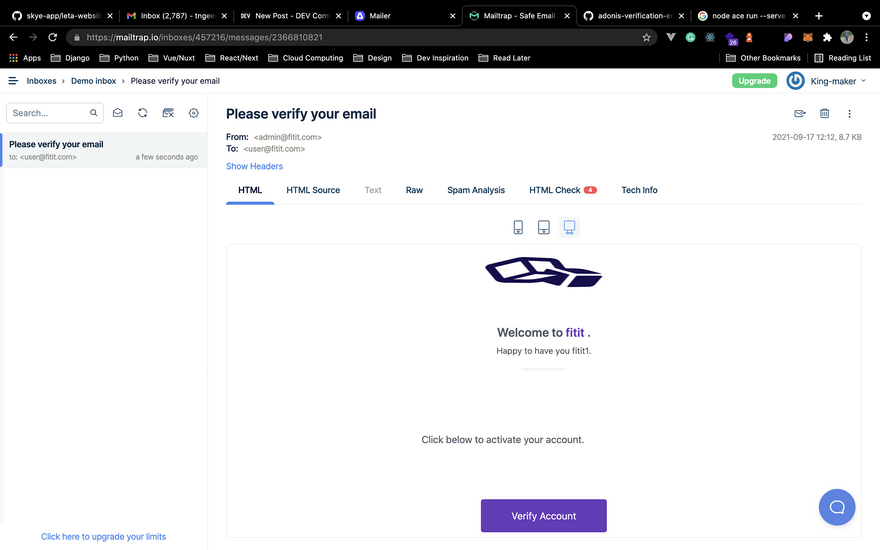
Task: Click 'Click here to upgrade your limits' link
Action: coord(103,537)
